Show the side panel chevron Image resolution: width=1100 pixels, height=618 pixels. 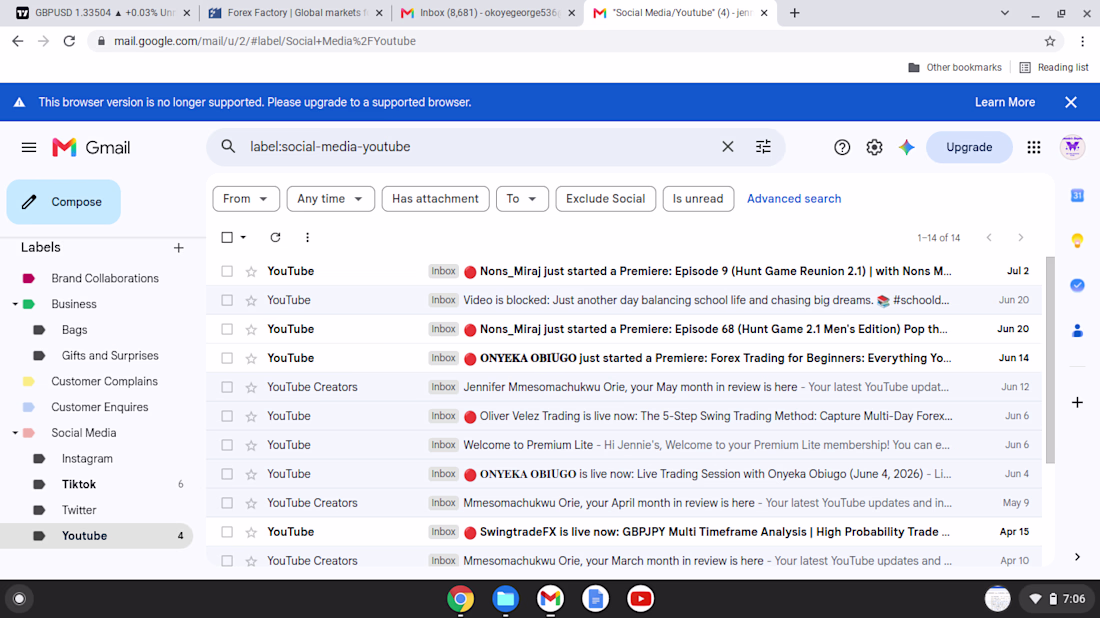click(1077, 557)
